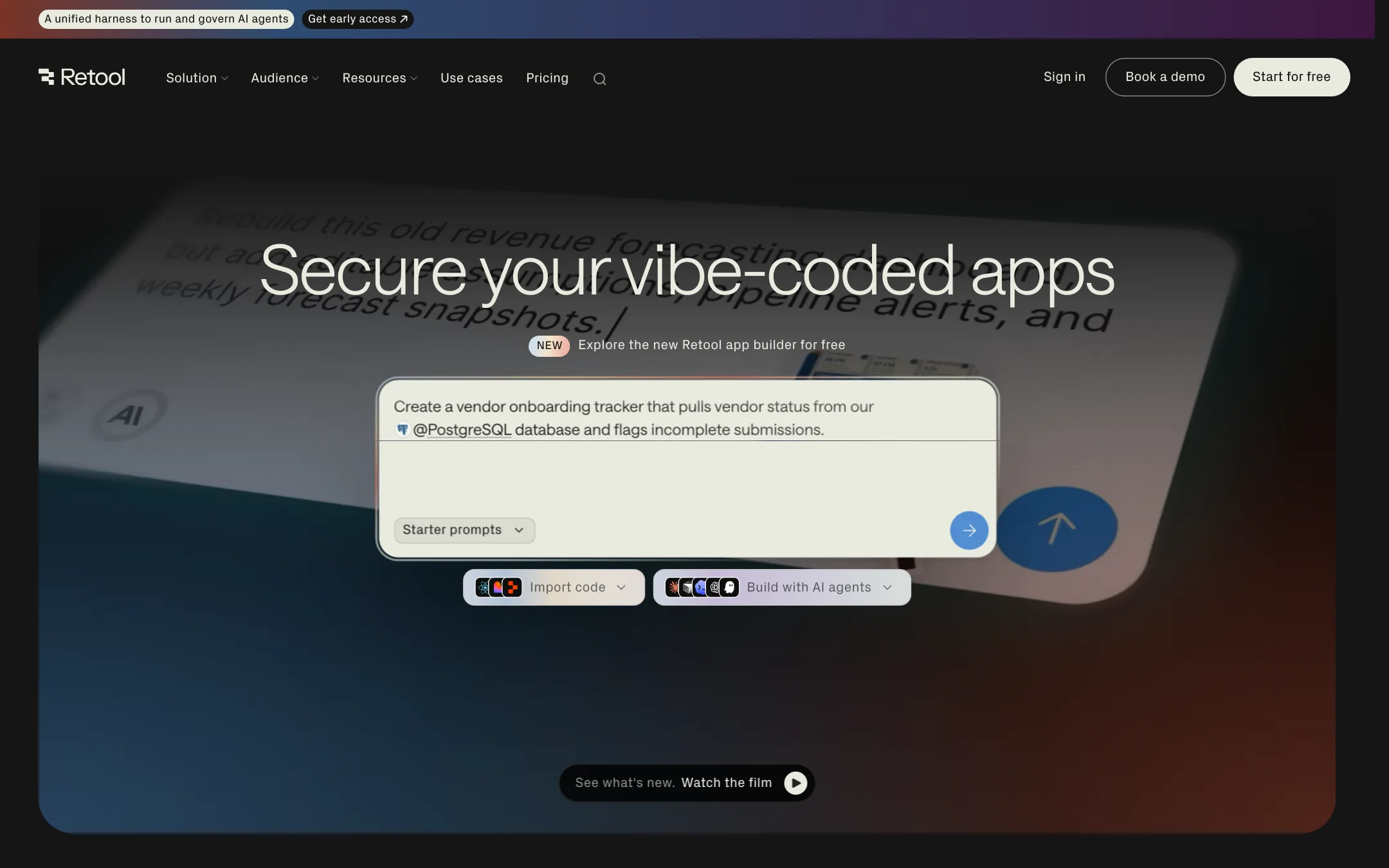Click the PostgreSQL elephant icon in the prompt
Screen dimensions: 1389x868
[403, 429]
